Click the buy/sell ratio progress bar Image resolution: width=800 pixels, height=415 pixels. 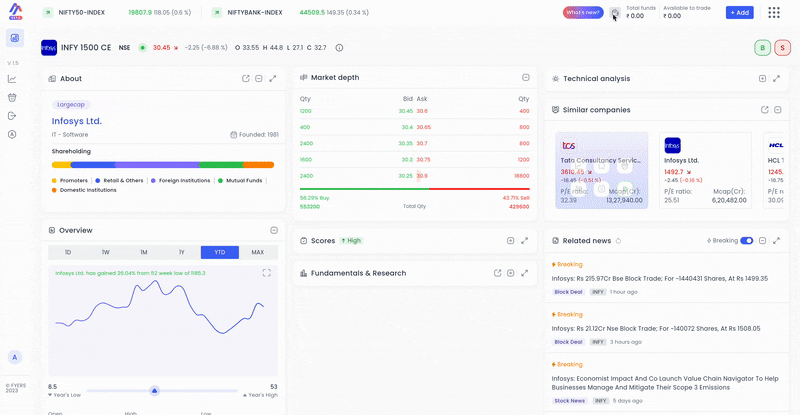[415, 189]
